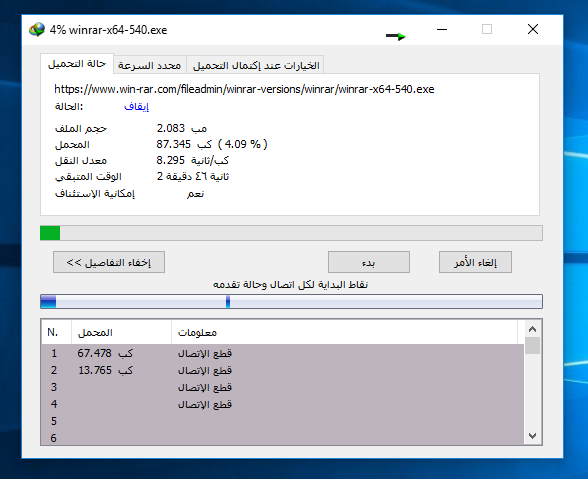Select connection row number 3
This screenshot has height=479, width=588.
283,387
